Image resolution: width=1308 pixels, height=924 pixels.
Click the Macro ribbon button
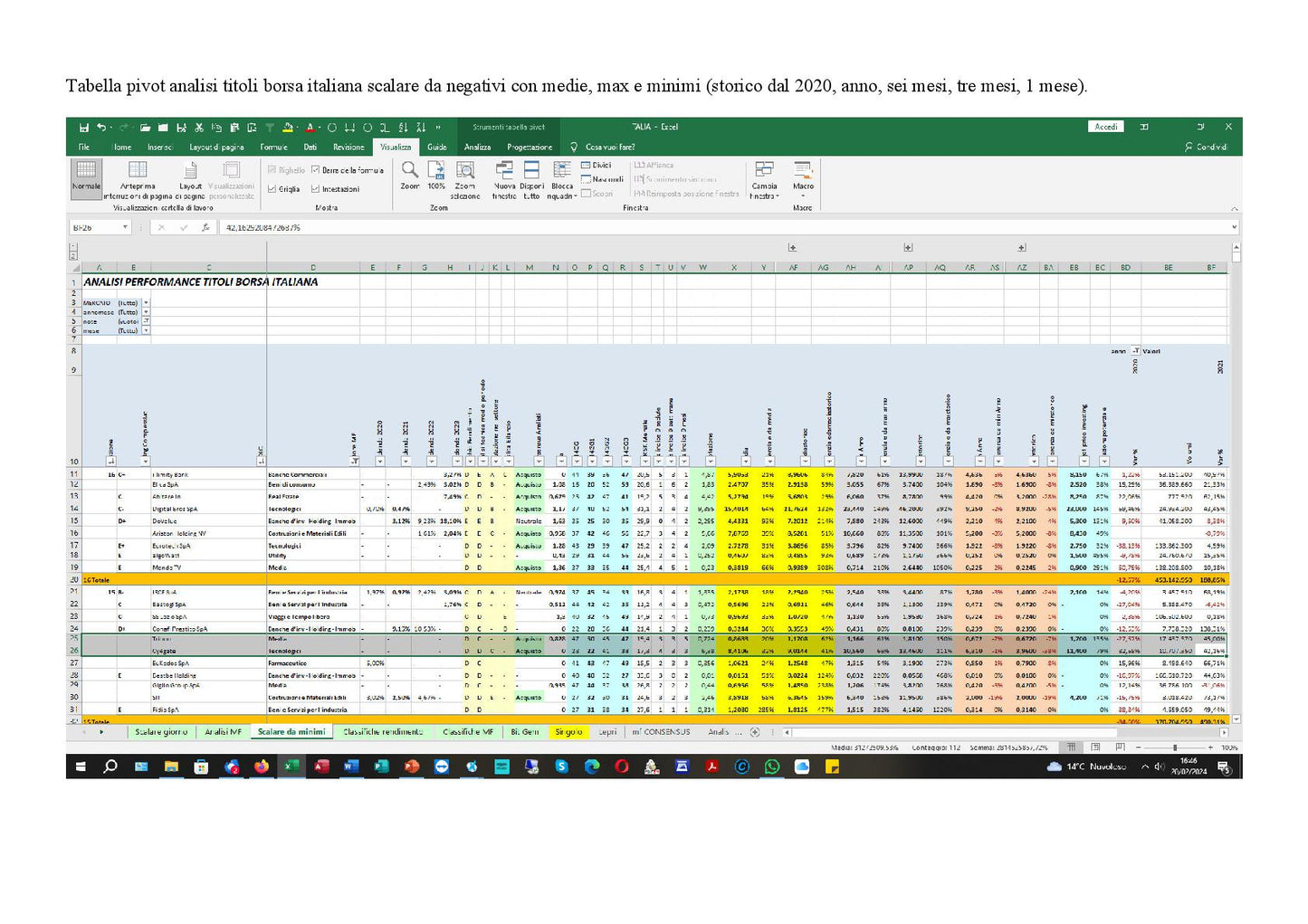803,178
